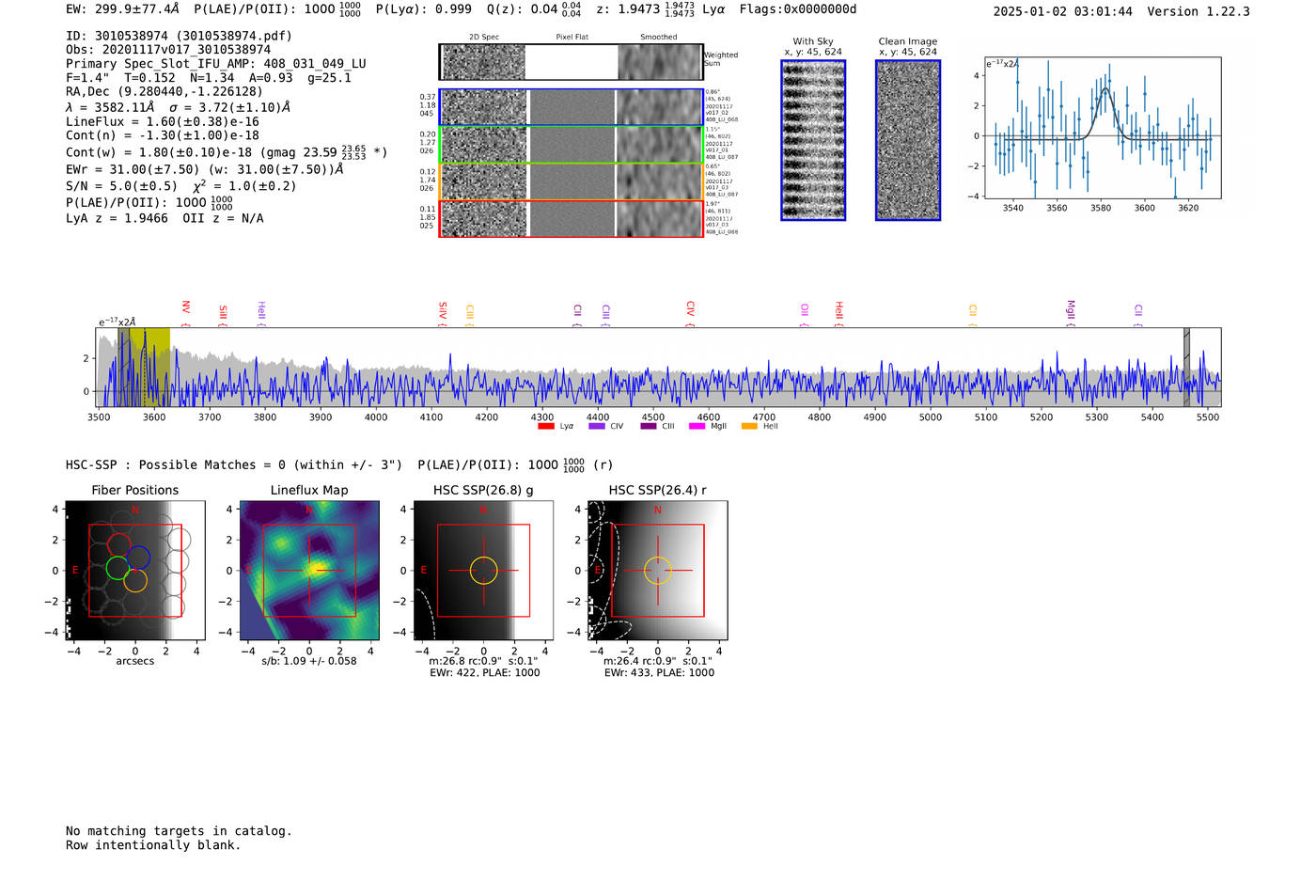Click the MgII line marker
Image resolution: width=1316 pixels, height=896 pixels.
point(1071,313)
